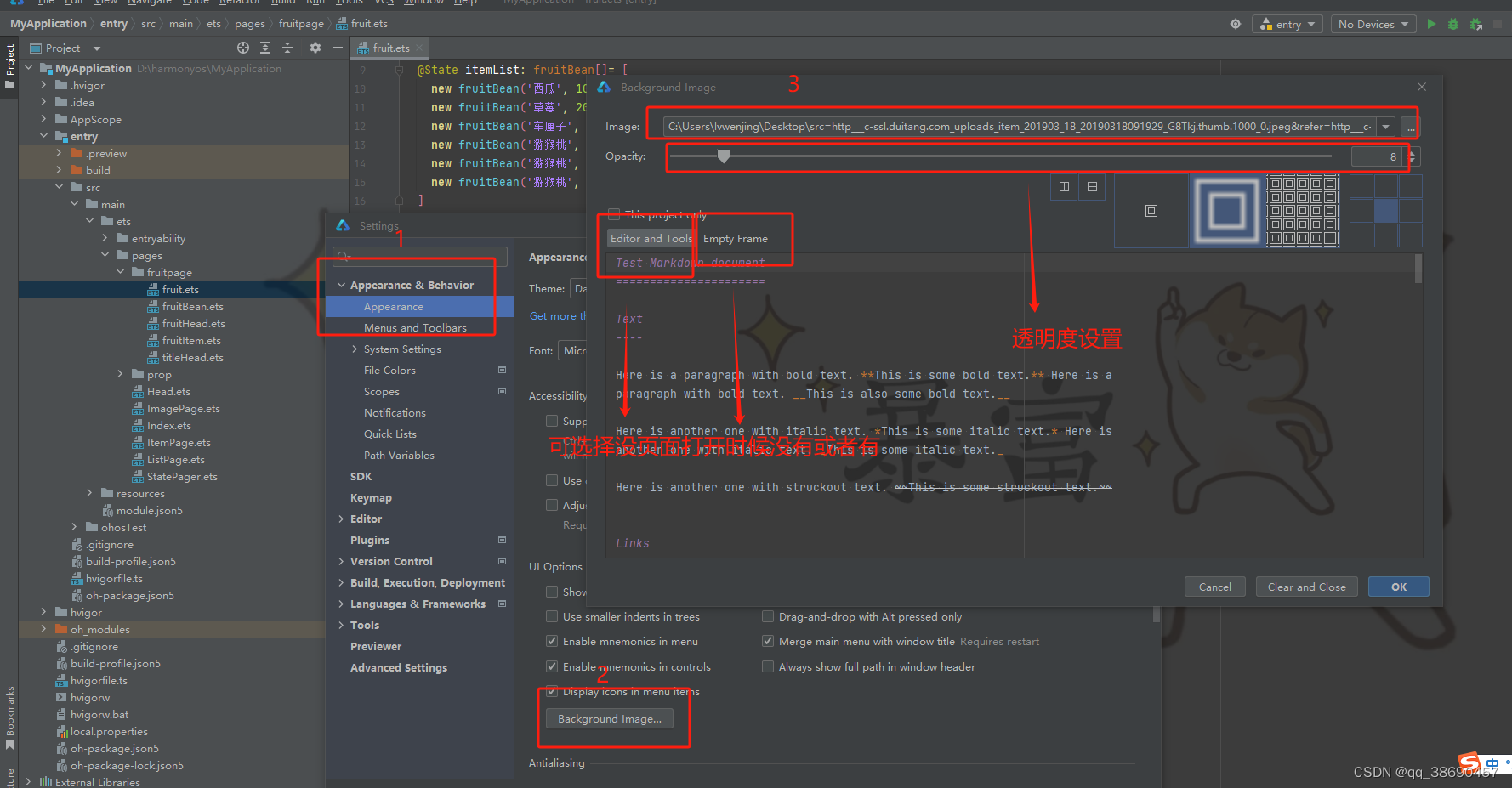Uncheck Merge main menu with window title
Screen dimensions: 1512x788
click(x=768, y=641)
